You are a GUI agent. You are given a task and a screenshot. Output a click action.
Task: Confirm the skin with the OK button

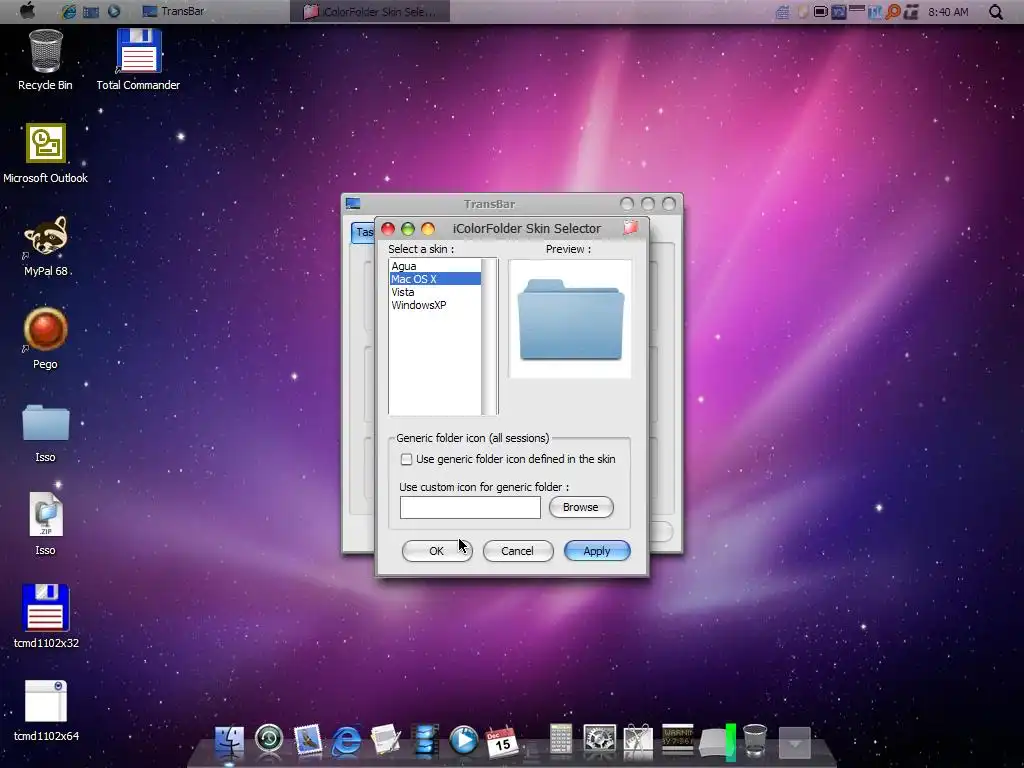pyautogui.click(x=436, y=551)
